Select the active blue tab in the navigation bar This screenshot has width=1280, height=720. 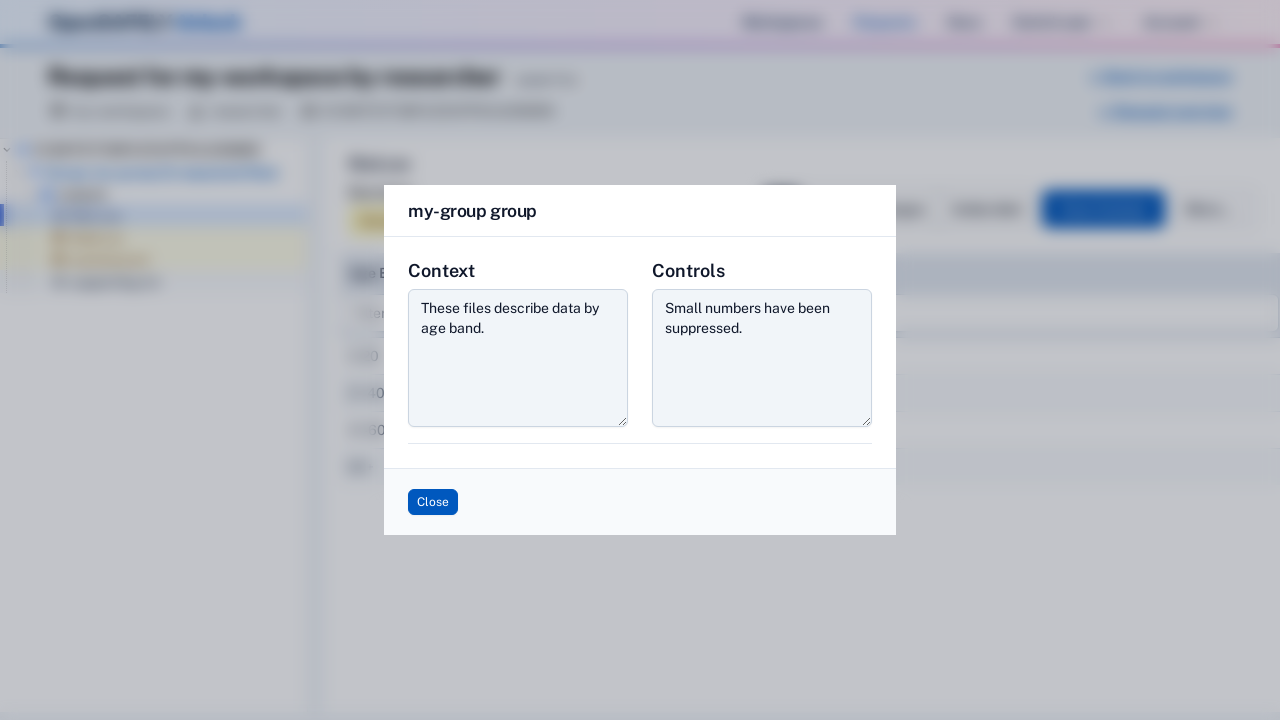884,22
